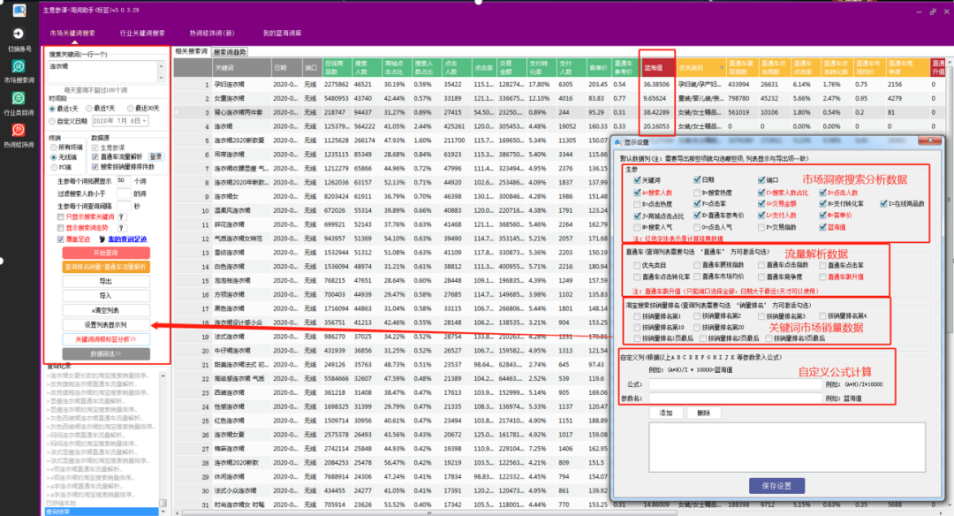Select 自定义日期 radio option
Viewport: 954px width, 516px height.
pos(52,121)
